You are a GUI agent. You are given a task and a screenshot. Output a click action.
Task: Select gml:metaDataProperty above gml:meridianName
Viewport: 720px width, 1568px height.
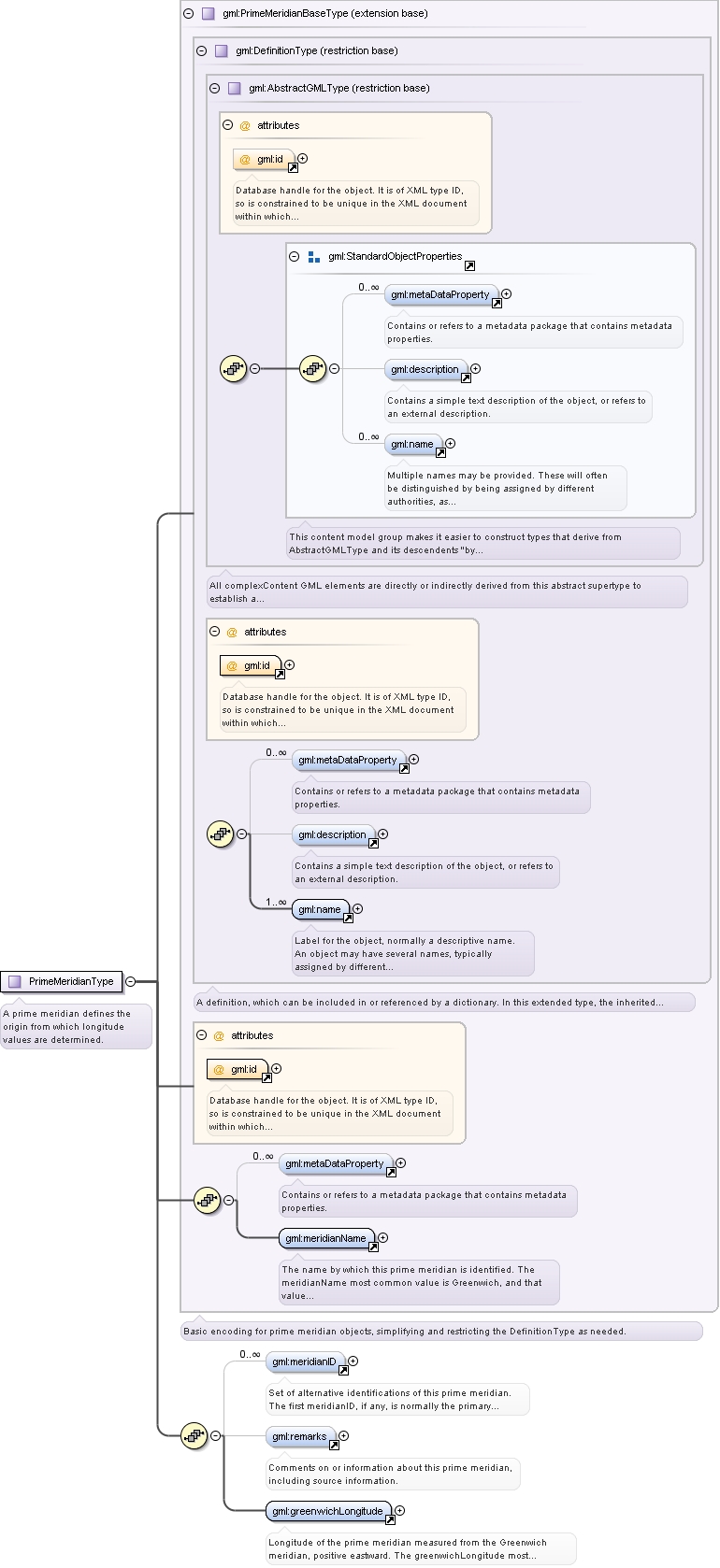336,1163
